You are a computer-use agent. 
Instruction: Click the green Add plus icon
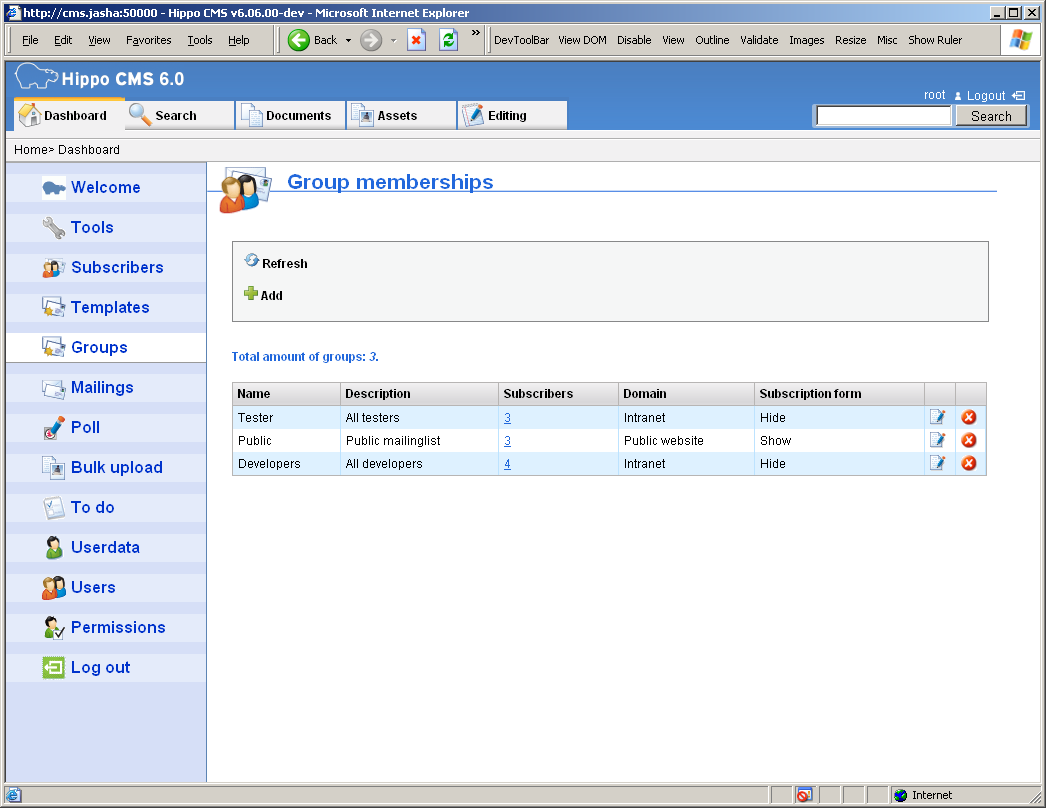(251, 294)
